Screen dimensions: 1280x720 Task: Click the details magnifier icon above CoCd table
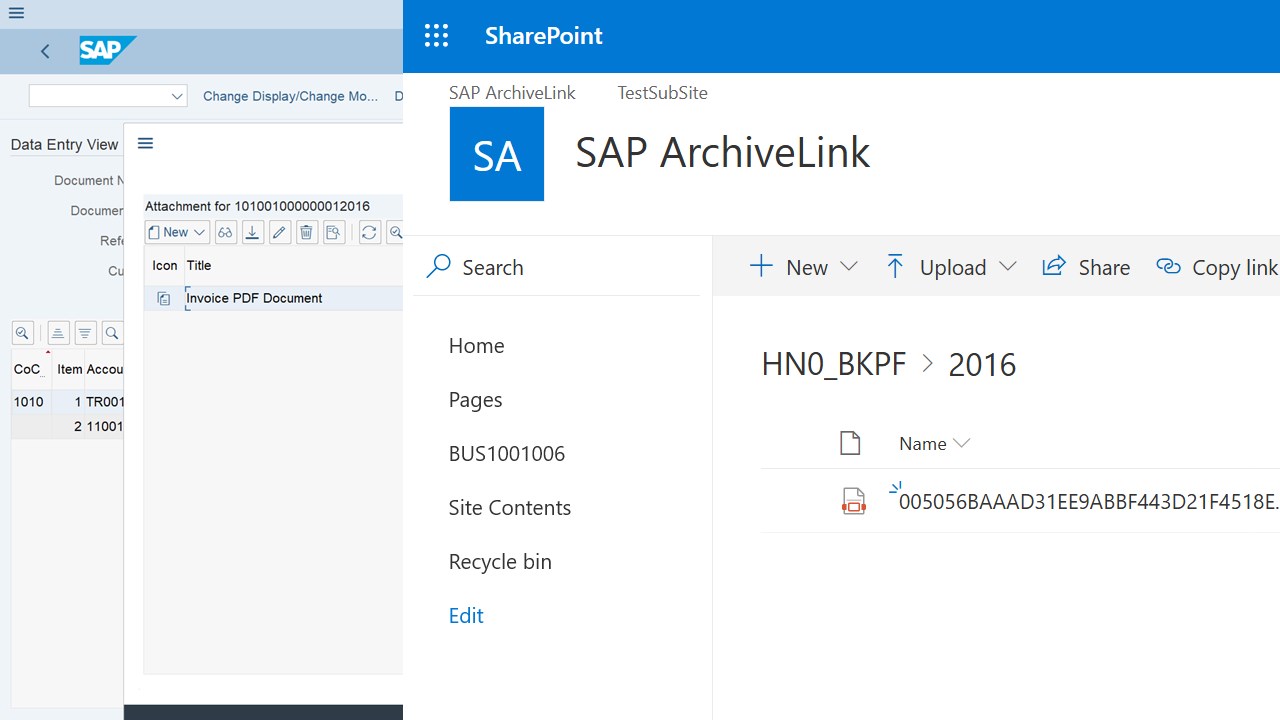[22, 333]
